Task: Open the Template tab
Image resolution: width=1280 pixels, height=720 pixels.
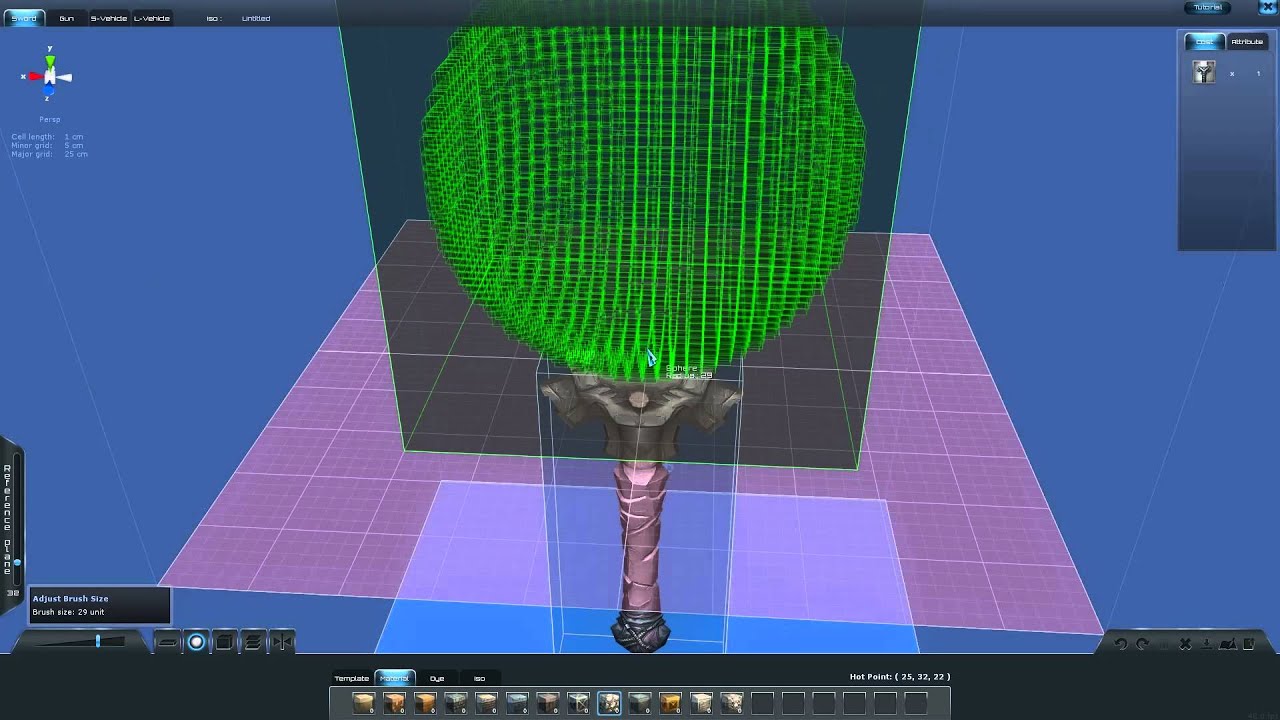Action: (352, 678)
